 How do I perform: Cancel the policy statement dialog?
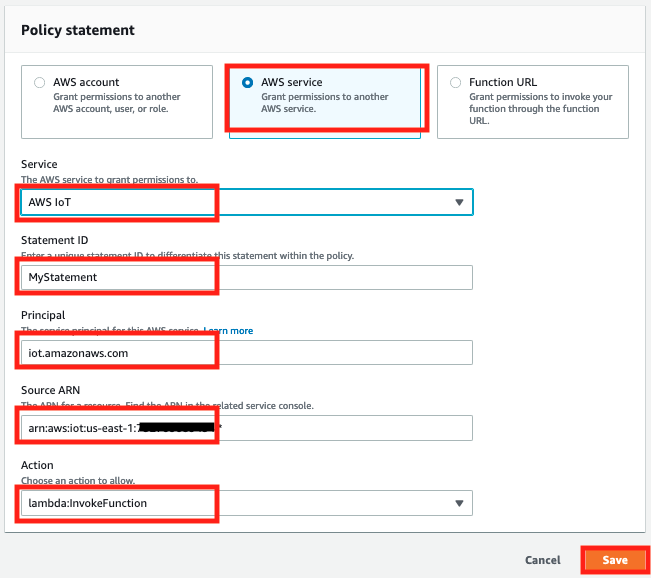(543, 560)
